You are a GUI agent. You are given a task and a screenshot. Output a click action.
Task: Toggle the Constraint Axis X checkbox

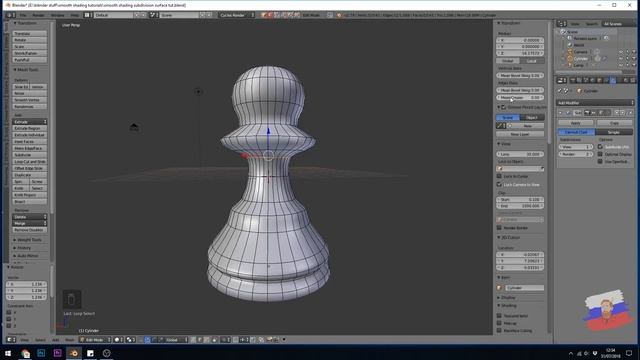coord(9,312)
